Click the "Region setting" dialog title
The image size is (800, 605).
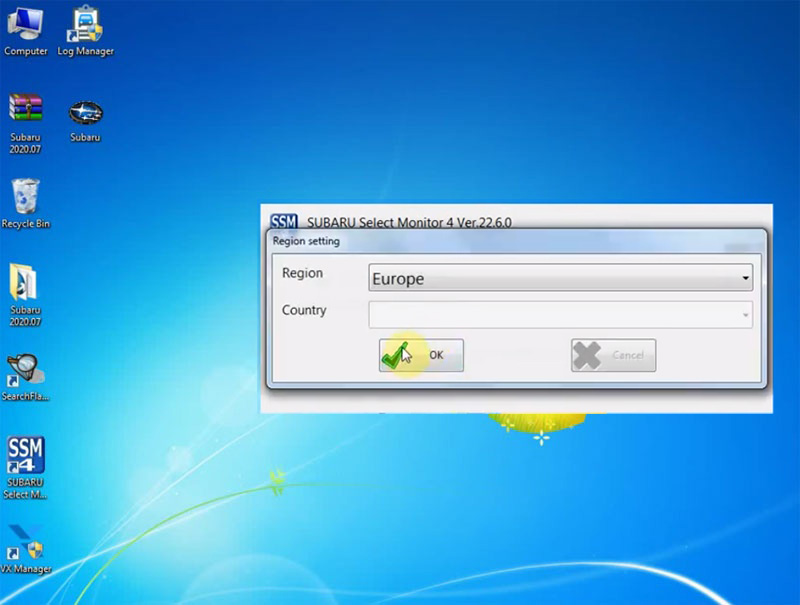coord(306,241)
